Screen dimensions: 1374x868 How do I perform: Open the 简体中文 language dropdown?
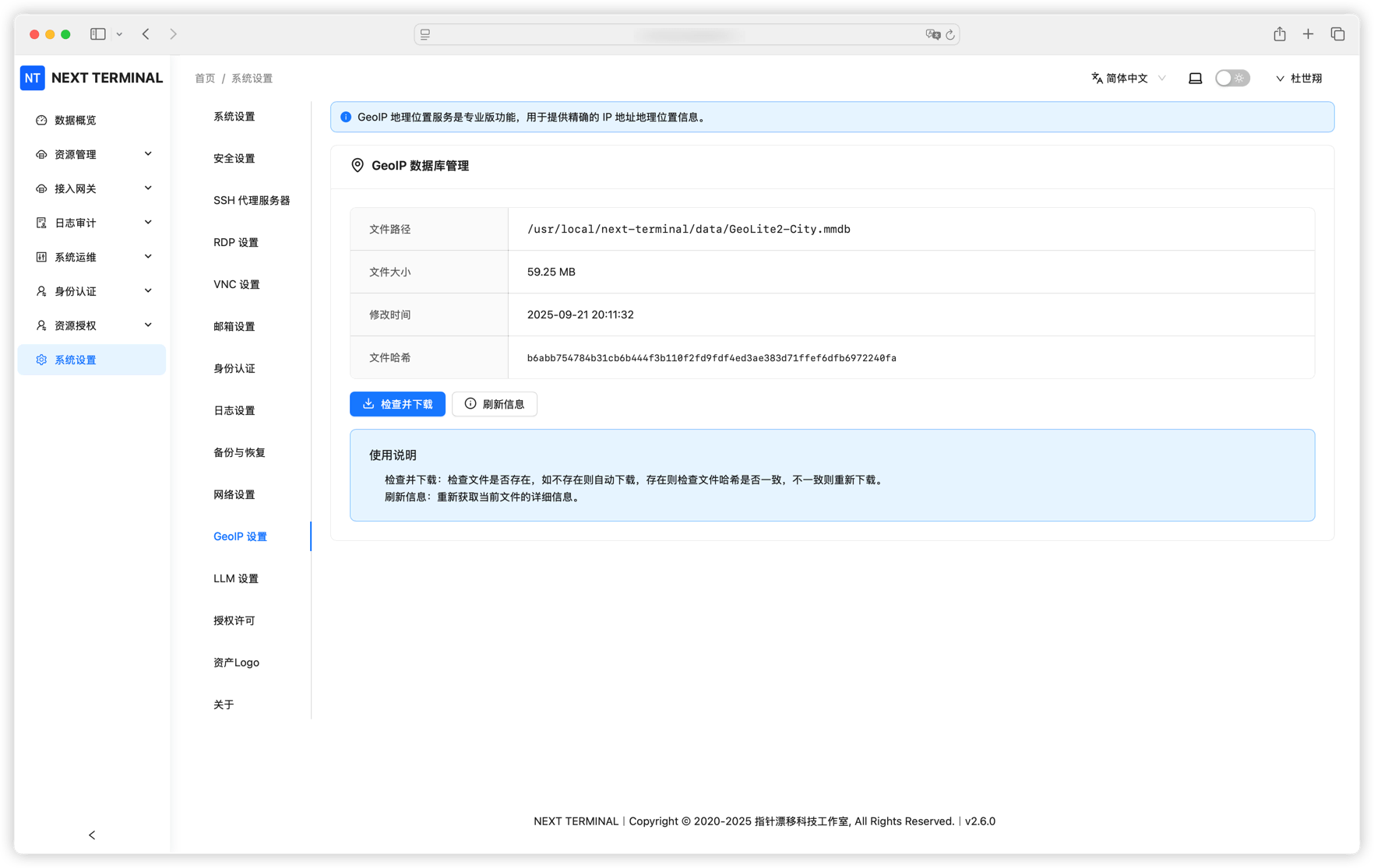[x=1128, y=79]
